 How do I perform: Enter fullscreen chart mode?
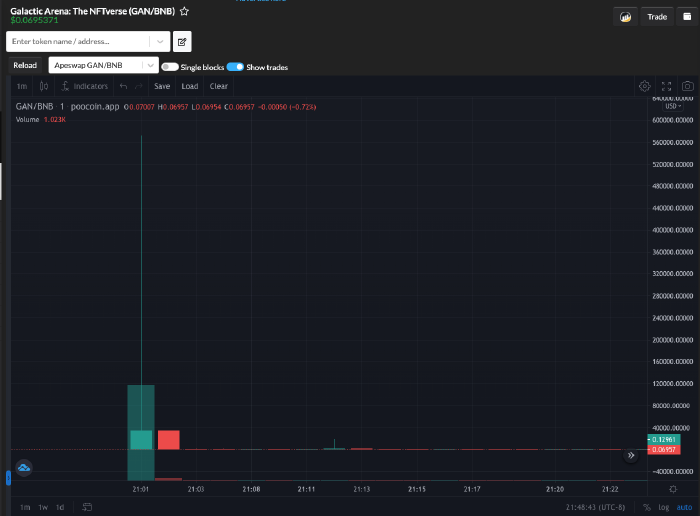coord(665,86)
